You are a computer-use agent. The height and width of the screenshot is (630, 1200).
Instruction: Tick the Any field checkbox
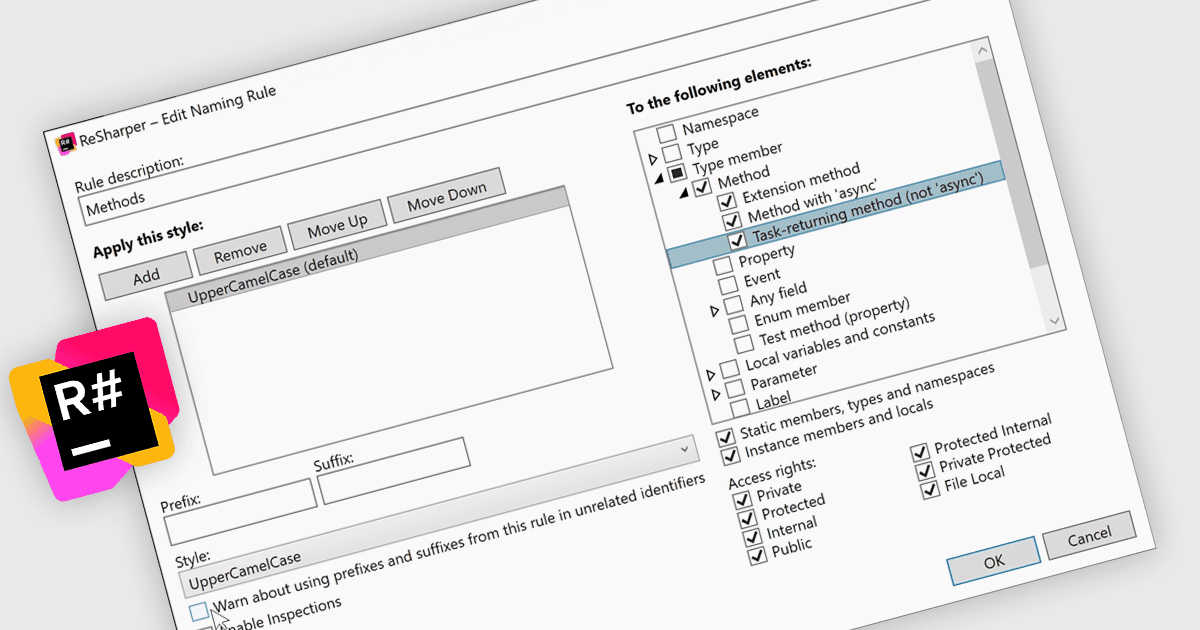[x=733, y=303]
